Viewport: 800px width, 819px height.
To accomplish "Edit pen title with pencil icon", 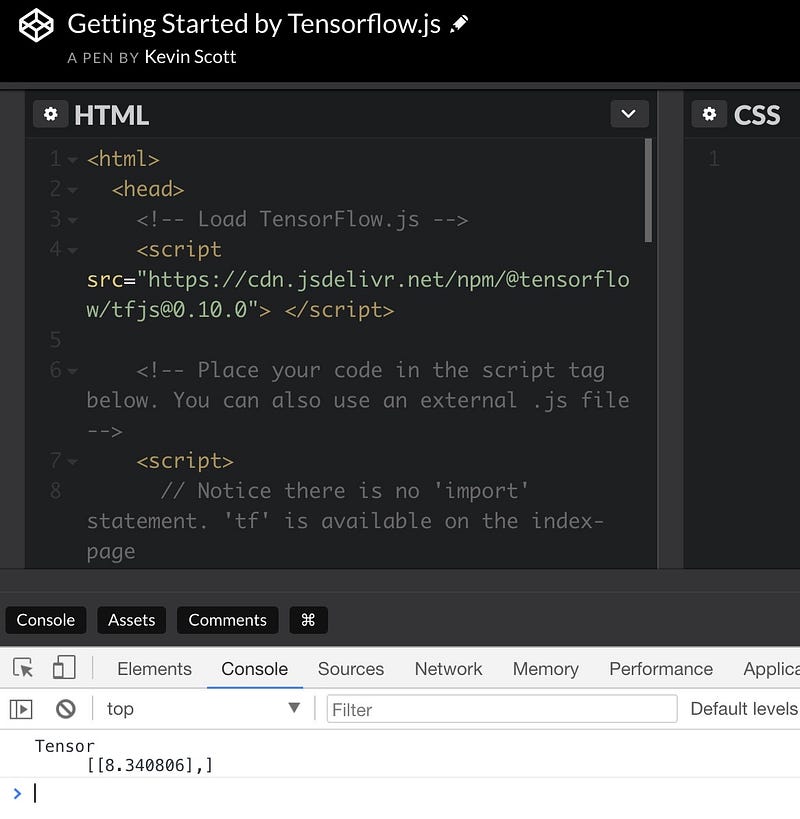I will pos(459,24).
